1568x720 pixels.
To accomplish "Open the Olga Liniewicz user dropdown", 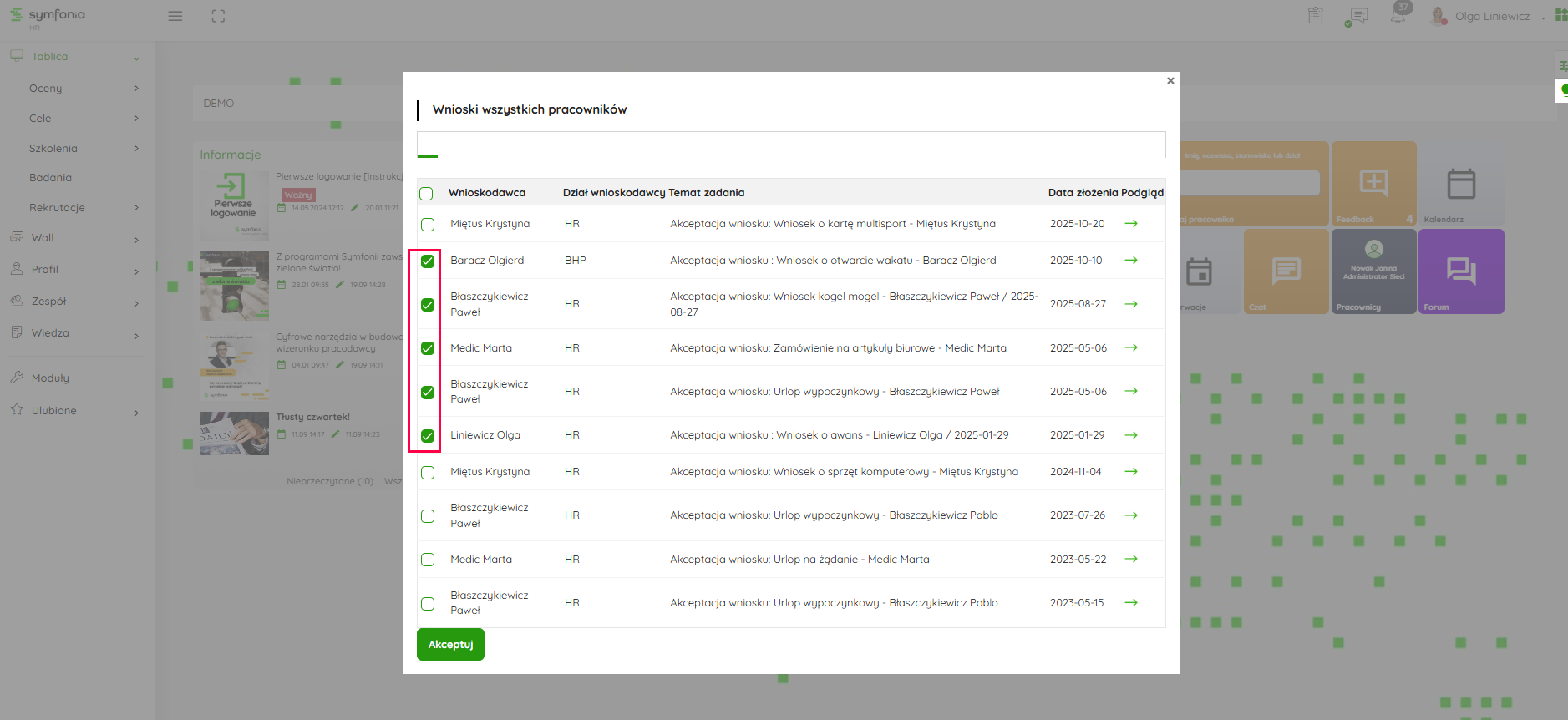I will (x=1493, y=17).
